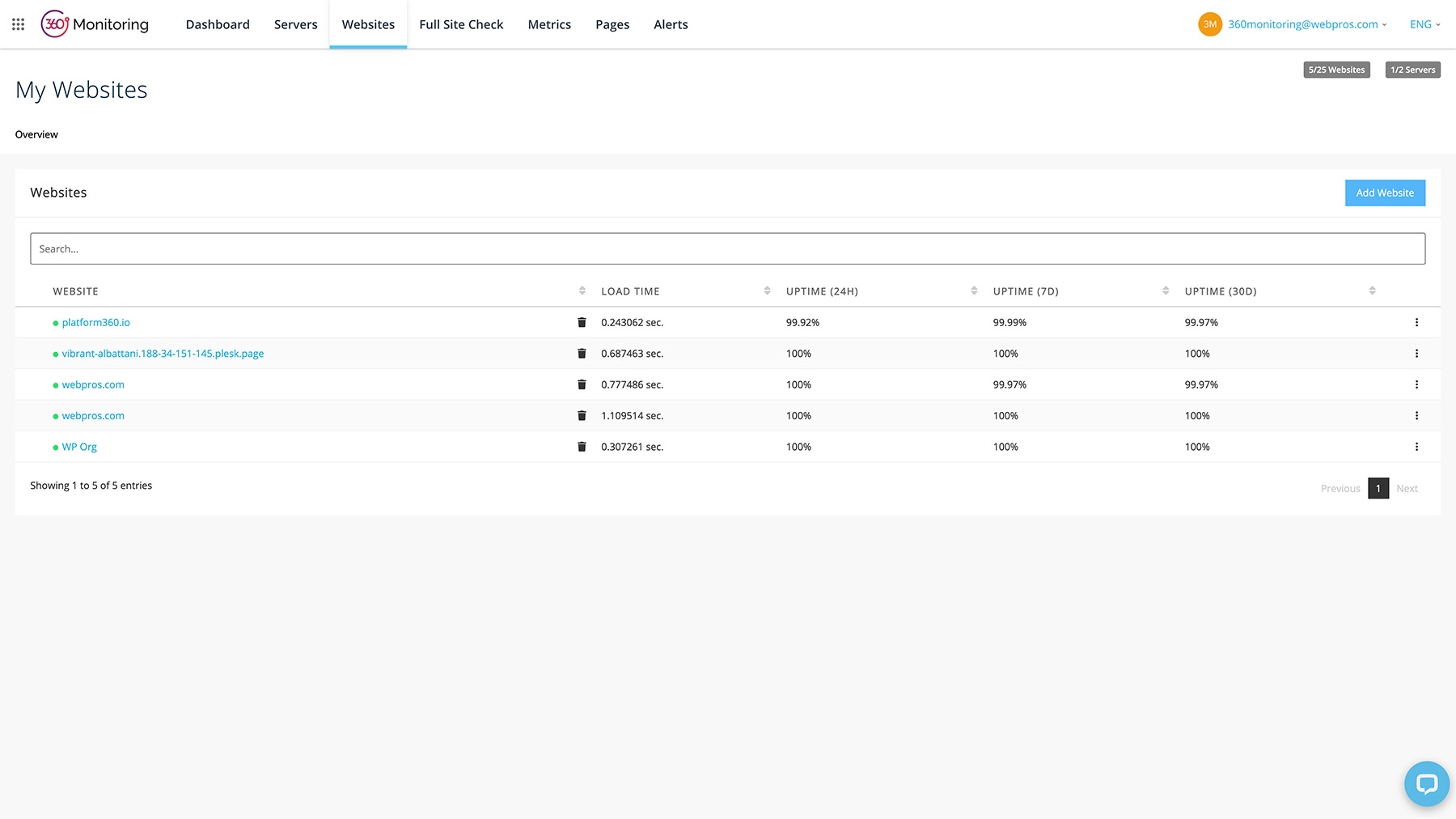Screen dimensions: 1456x819
Task: Delete the WP Org website via trash icon
Action: (x=582, y=447)
